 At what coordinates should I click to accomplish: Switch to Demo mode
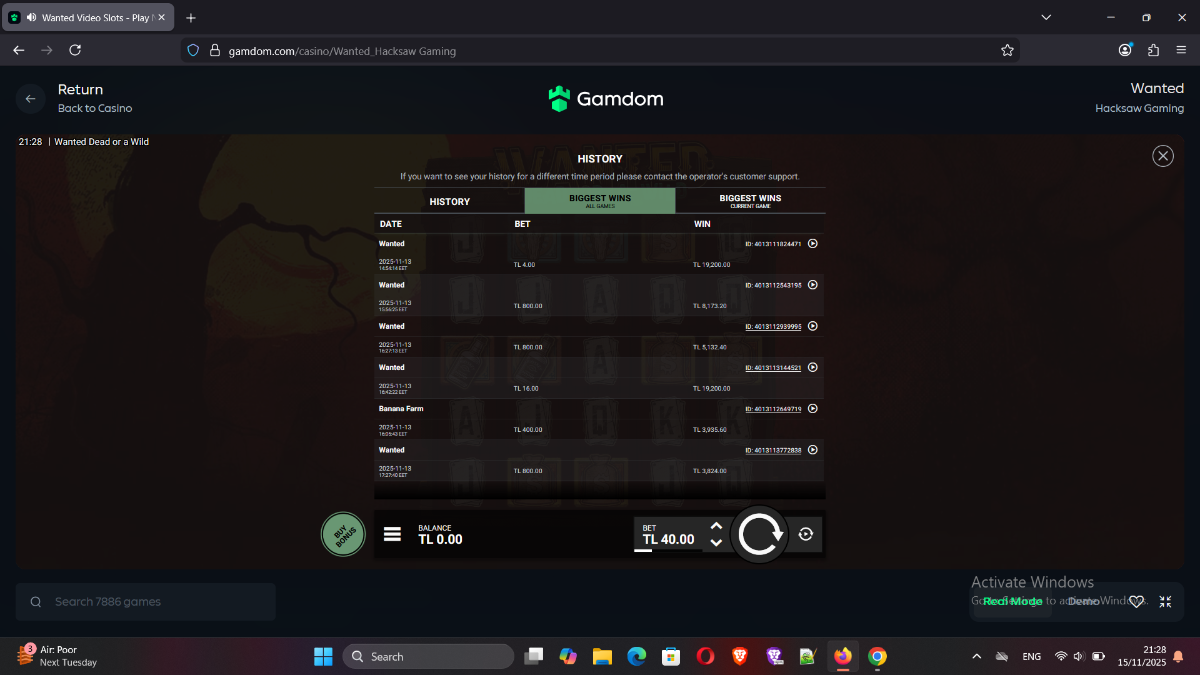pos(1084,601)
